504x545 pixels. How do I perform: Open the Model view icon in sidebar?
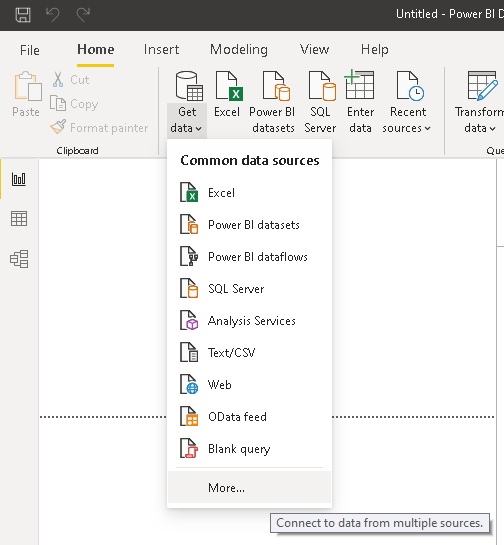19,259
